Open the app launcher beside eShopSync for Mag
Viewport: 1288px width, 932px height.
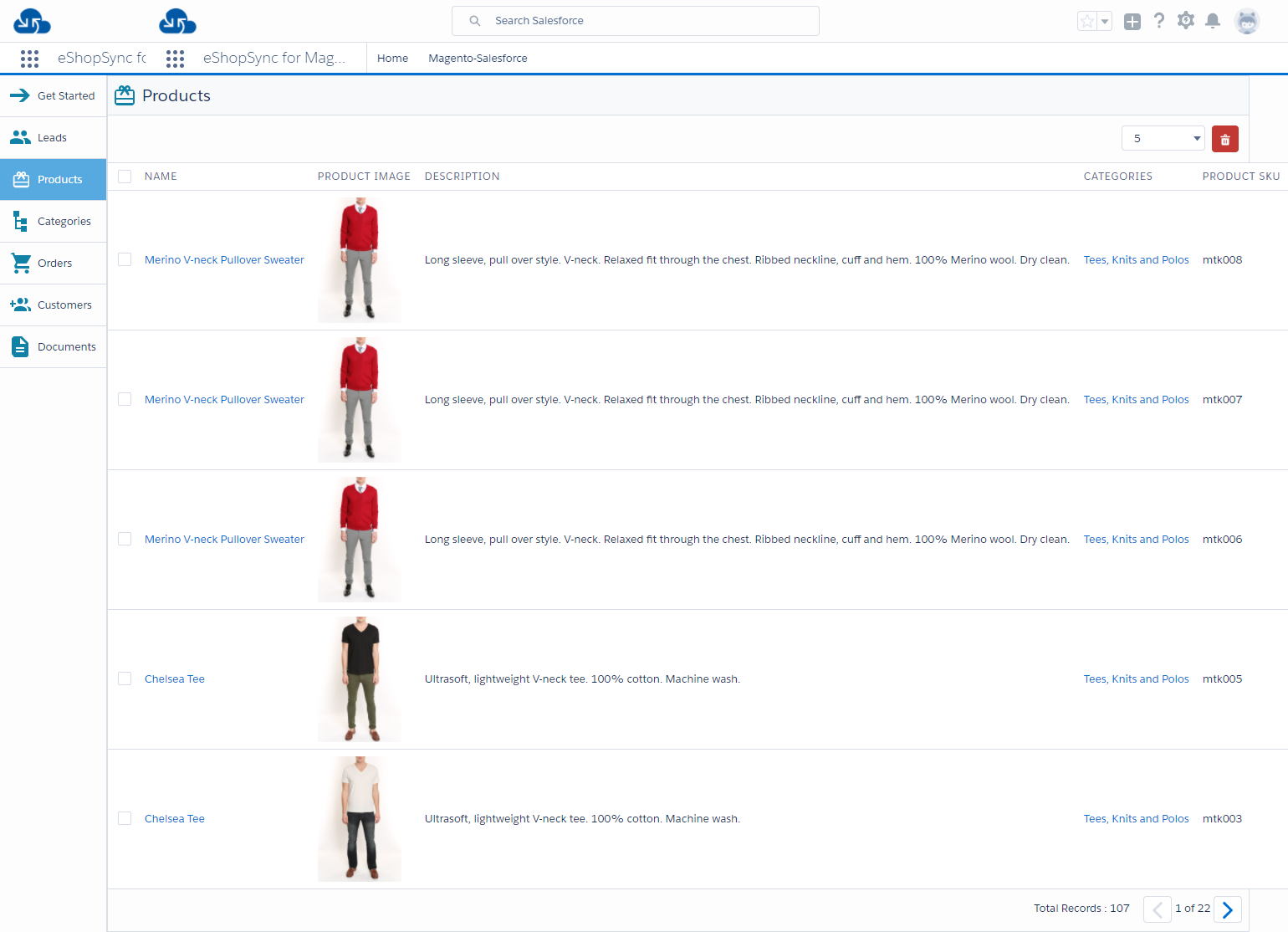[175, 59]
